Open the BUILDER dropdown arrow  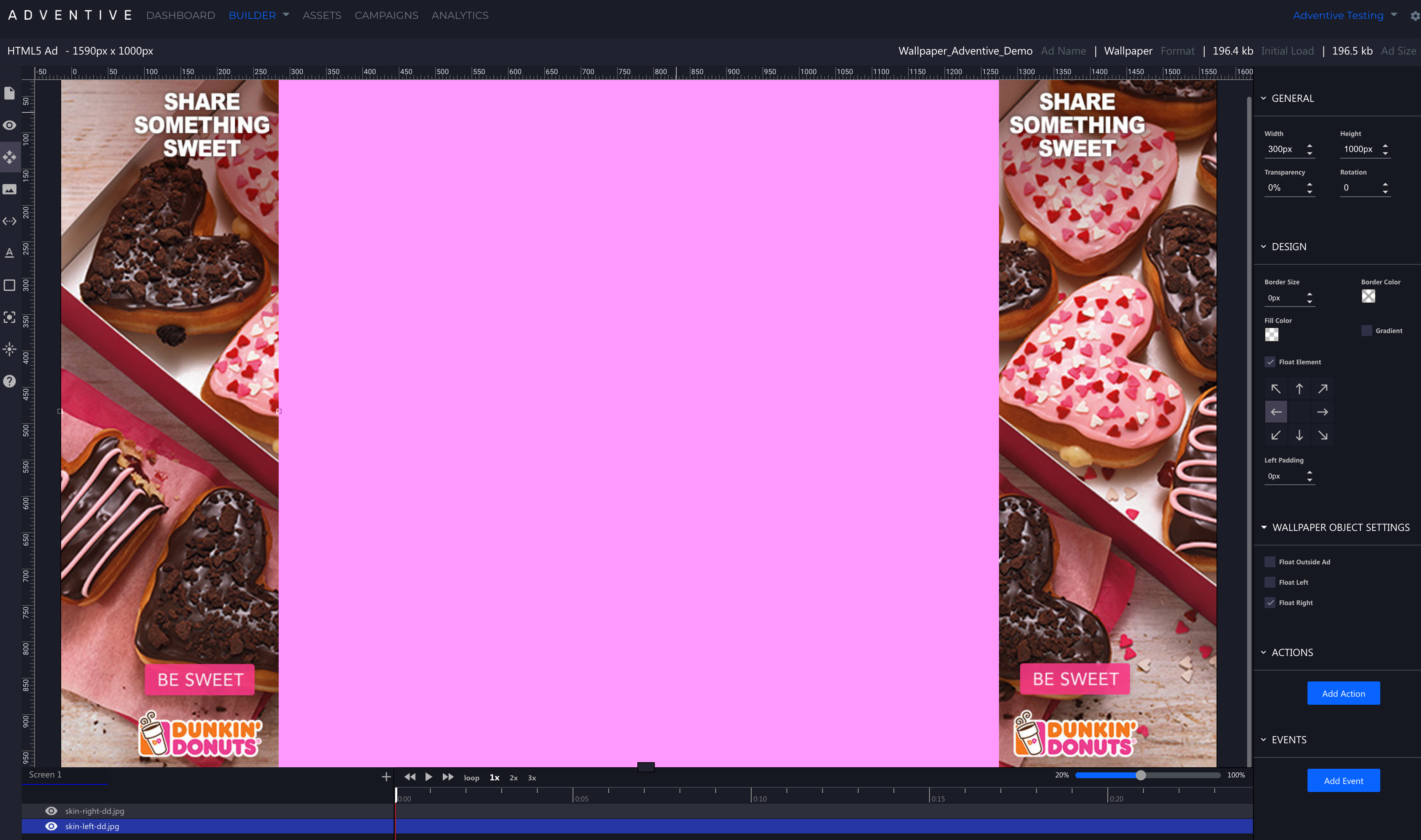coord(286,15)
